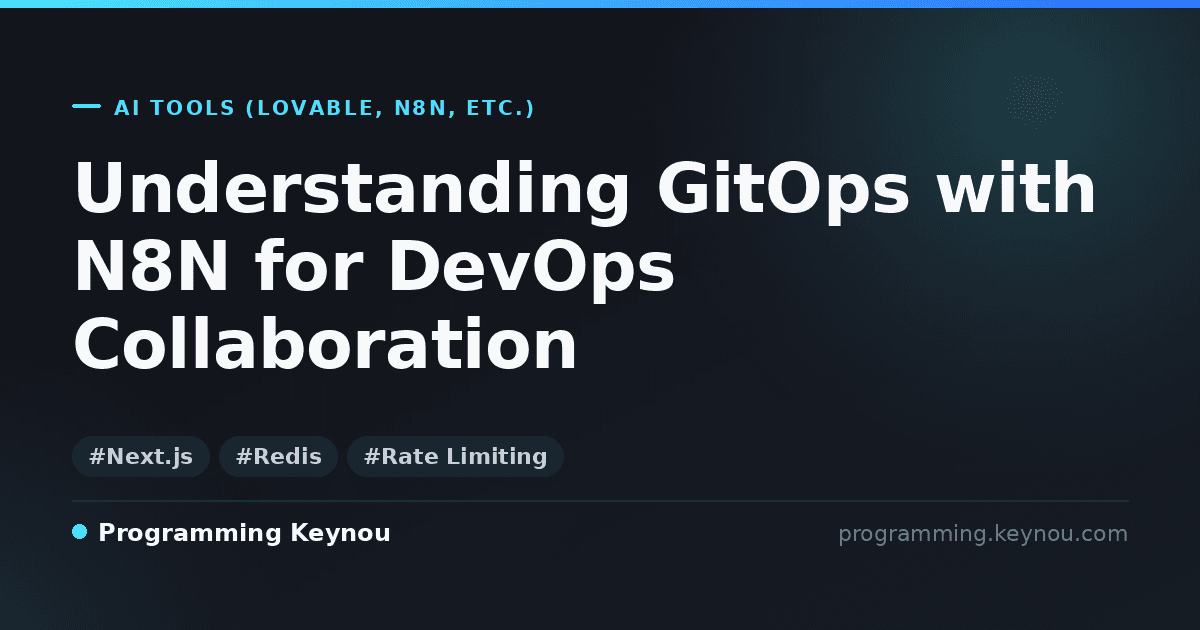This screenshot has width=1200, height=630.
Task: Click the cyan dot beside Programming Keynou
Action: [80, 532]
